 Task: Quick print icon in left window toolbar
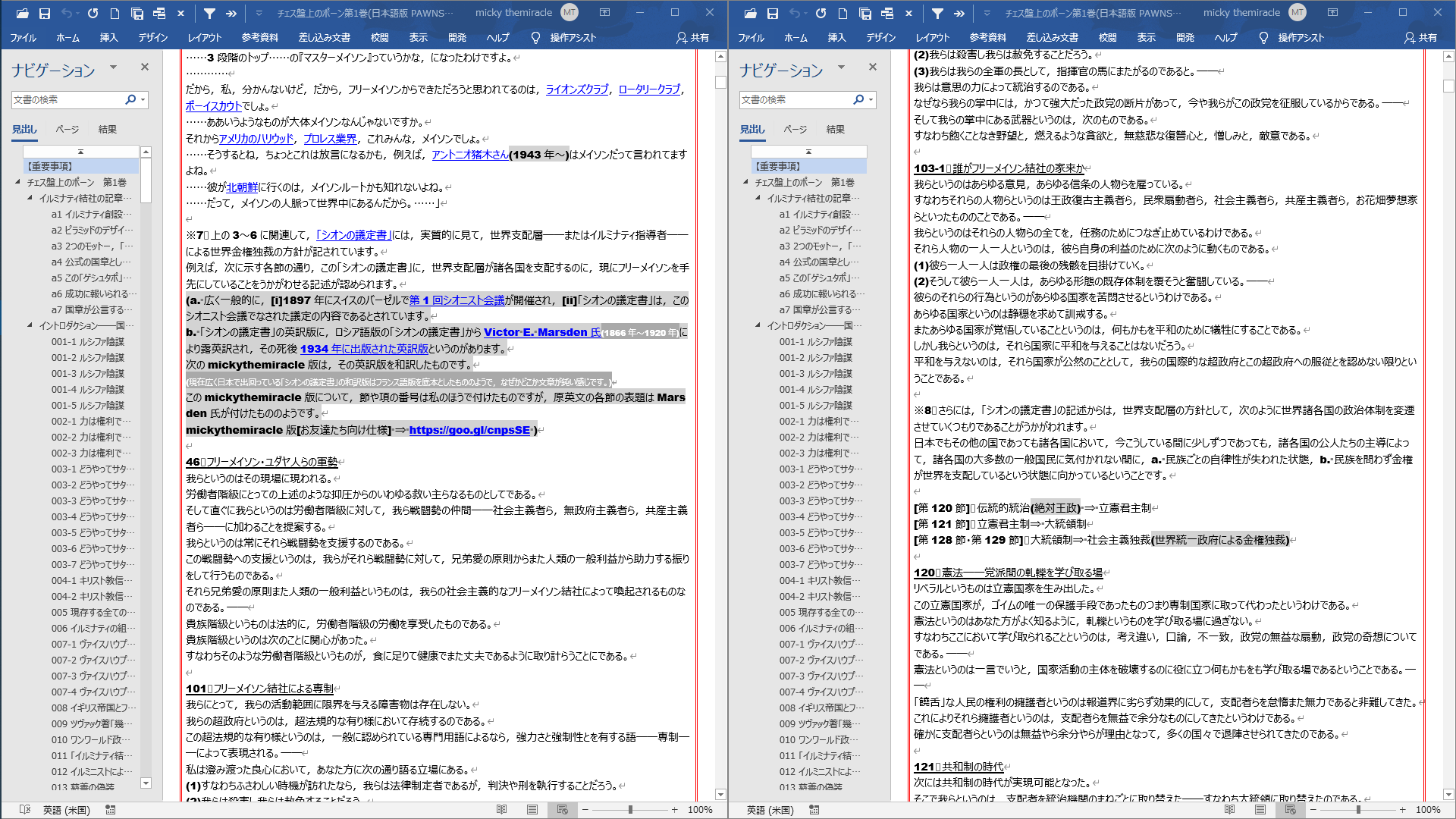coord(159,13)
